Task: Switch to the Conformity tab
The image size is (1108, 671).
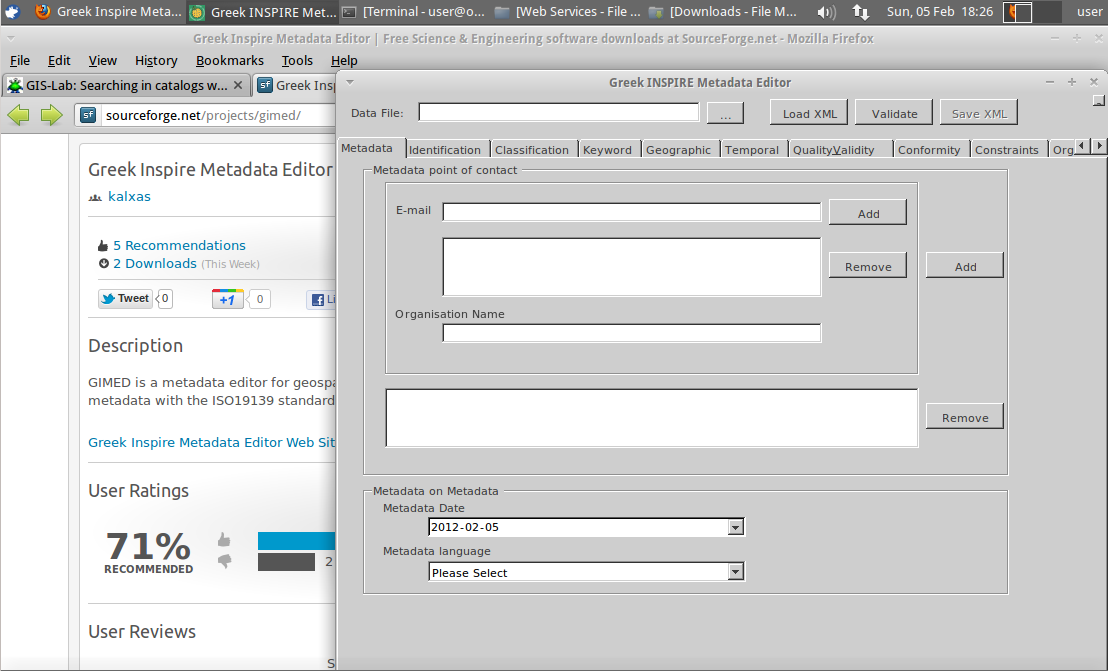Action: pyautogui.click(x=929, y=150)
